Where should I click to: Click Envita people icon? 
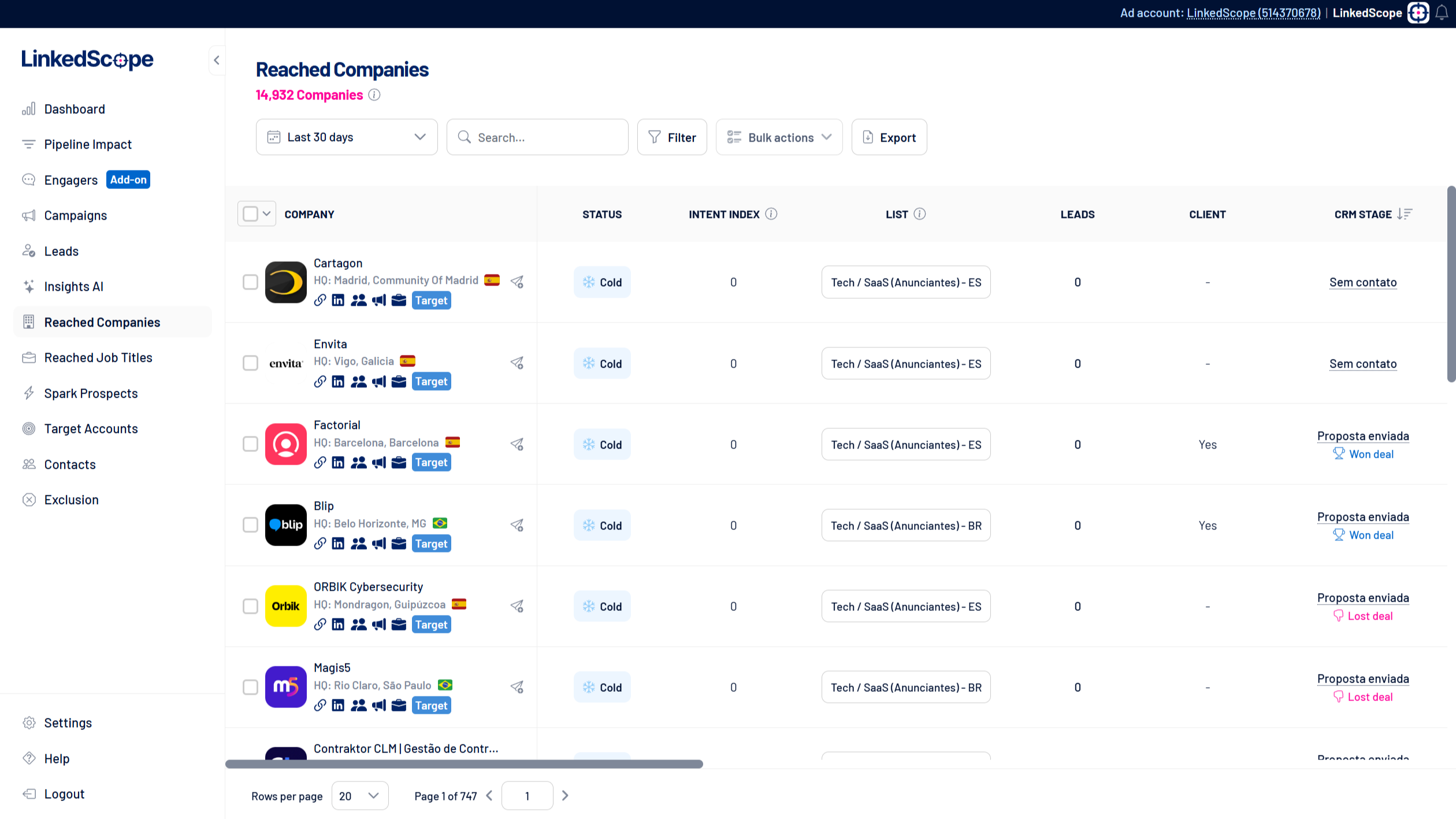[x=359, y=381]
